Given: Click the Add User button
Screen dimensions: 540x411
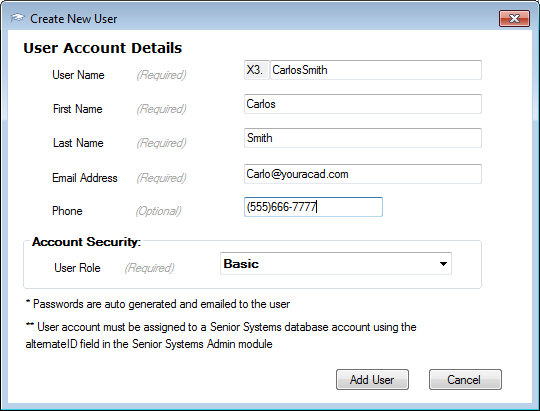Looking at the screenshot, I should tap(372, 380).
